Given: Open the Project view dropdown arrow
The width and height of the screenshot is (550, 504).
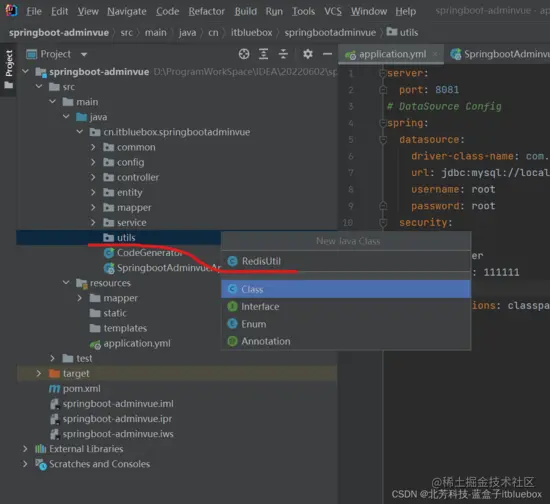Looking at the screenshot, I should pyautogui.click(x=83, y=54).
